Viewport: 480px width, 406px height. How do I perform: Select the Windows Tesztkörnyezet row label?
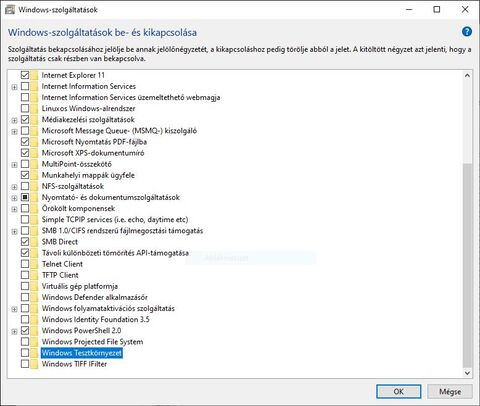(82, 353)
